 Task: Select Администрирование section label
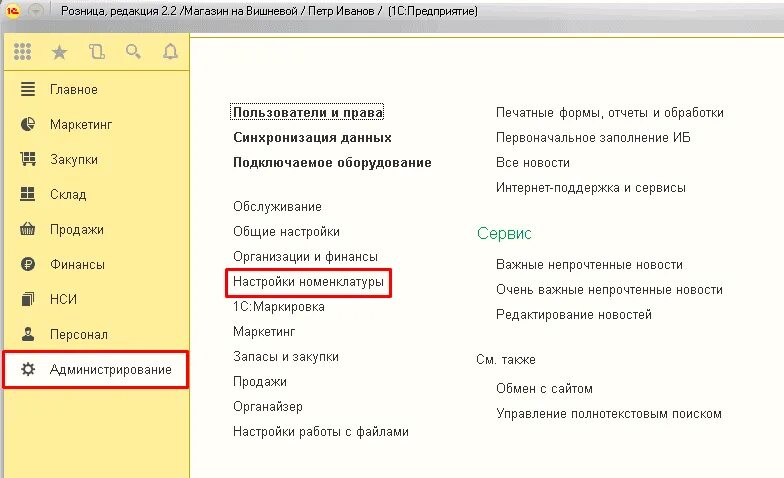[x=110, y=370]
